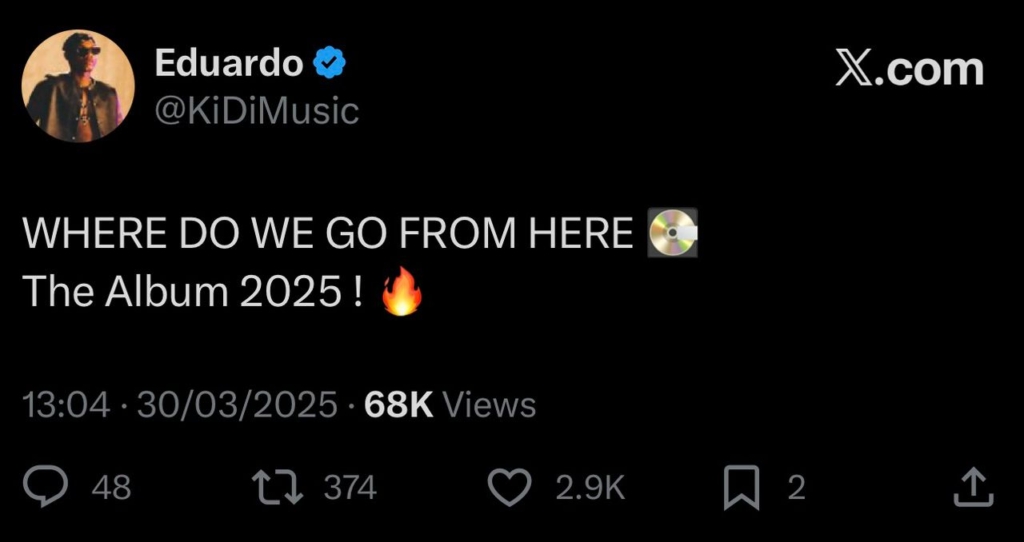
Task: Click the 68K Views counter
Action: pyautogui.click(x=450, y=405)
